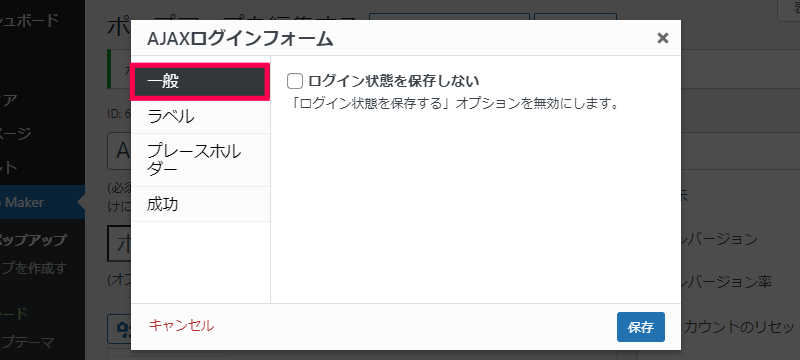800x360 pixels.
Task: Open the ポップアップテーマ sidebar entry
Action: [28, 342]
